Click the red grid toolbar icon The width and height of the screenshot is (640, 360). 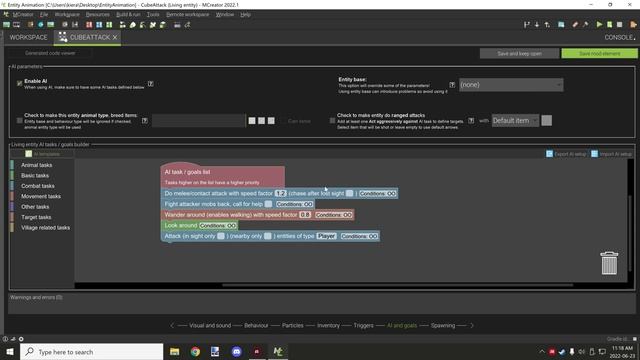(x=89, y=24)
